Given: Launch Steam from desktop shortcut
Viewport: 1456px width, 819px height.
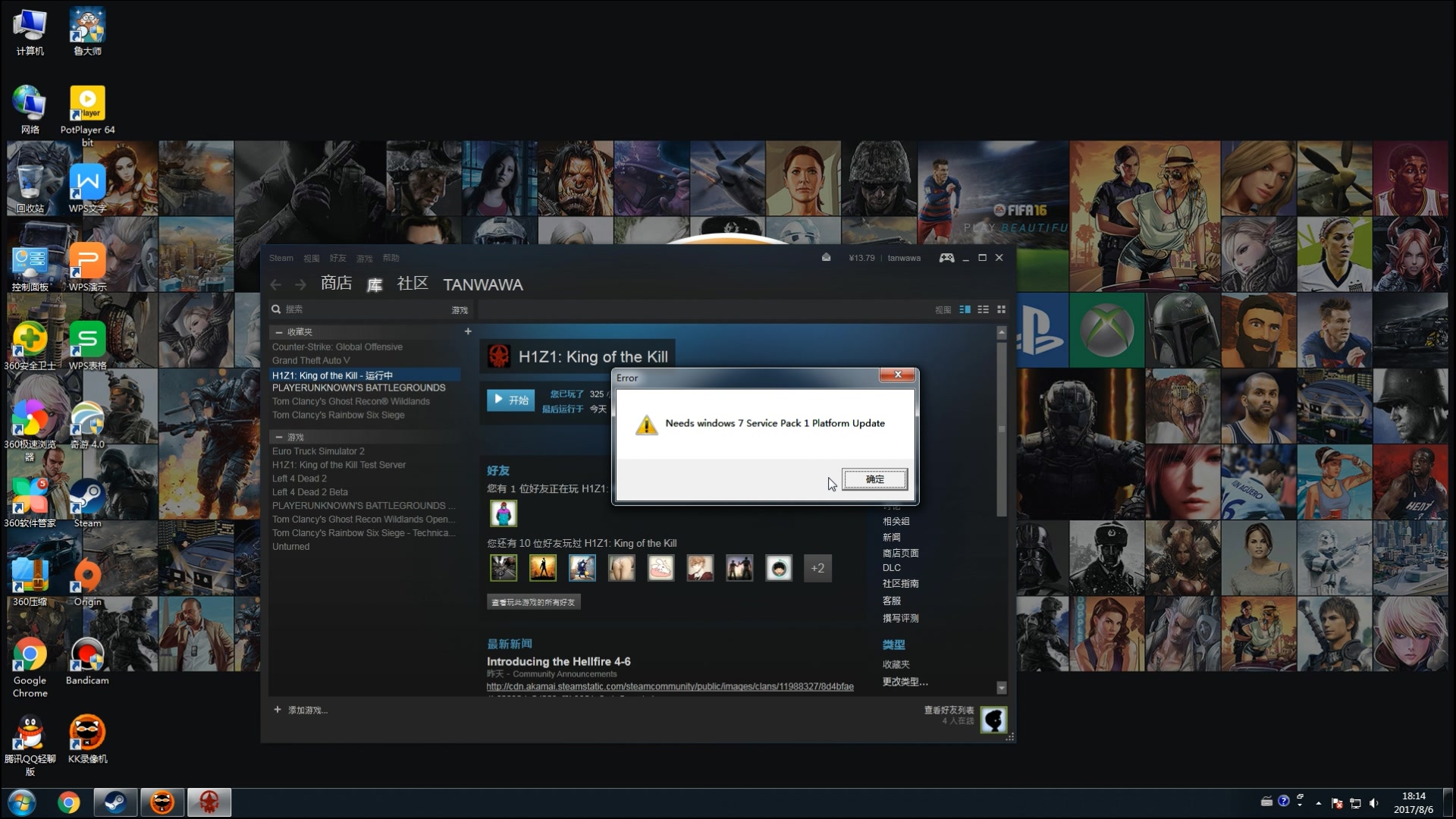Looking at the screenshot, I should 87,503.
